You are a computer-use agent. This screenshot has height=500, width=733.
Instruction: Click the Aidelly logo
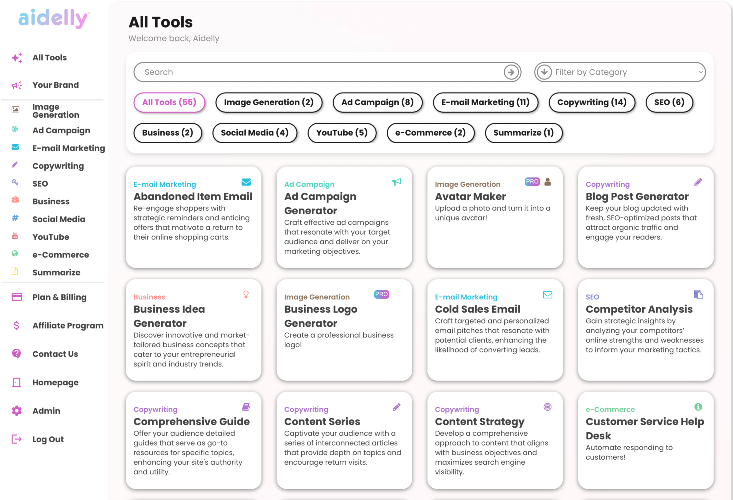[53, 19]
